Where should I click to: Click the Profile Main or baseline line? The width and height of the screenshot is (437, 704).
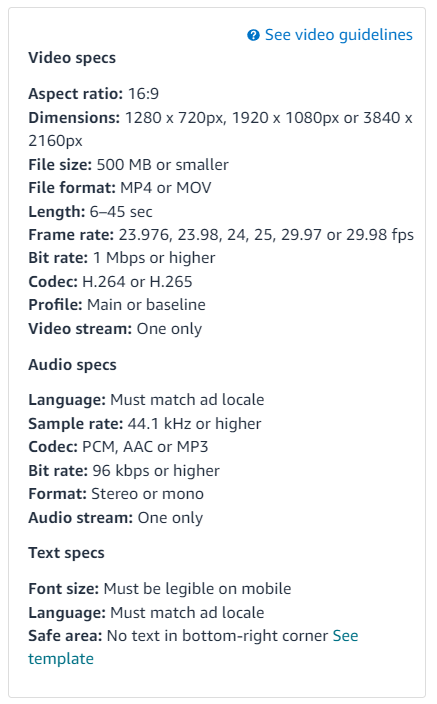click(x=117, y=305)
